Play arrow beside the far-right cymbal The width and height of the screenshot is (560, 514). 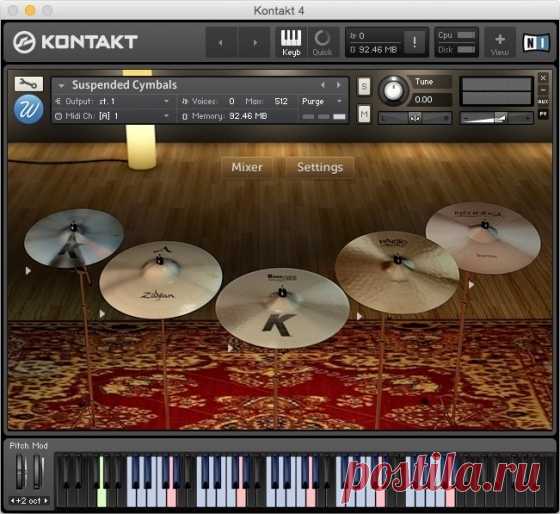[x=471, y=285]
